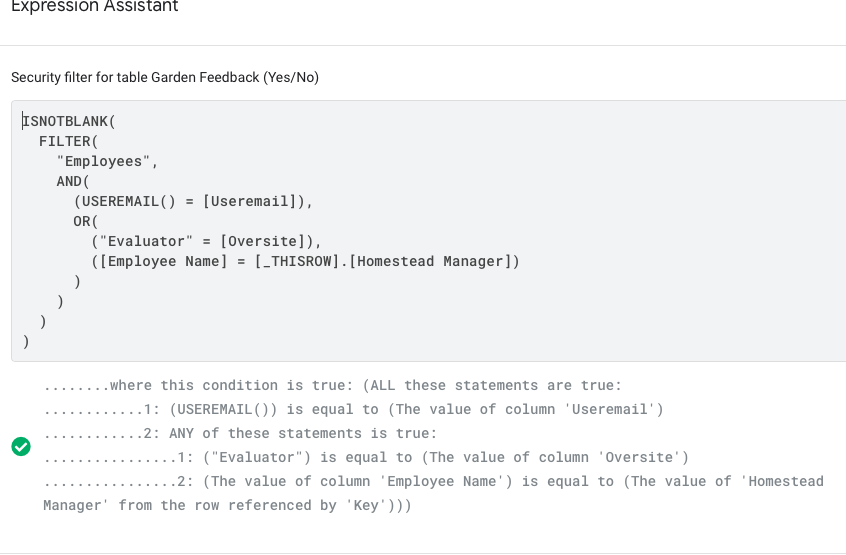Click the 'ALL these statements are true' explanation line
The width and height of the screenshot is (846, 555).
(x=333, y=385)
